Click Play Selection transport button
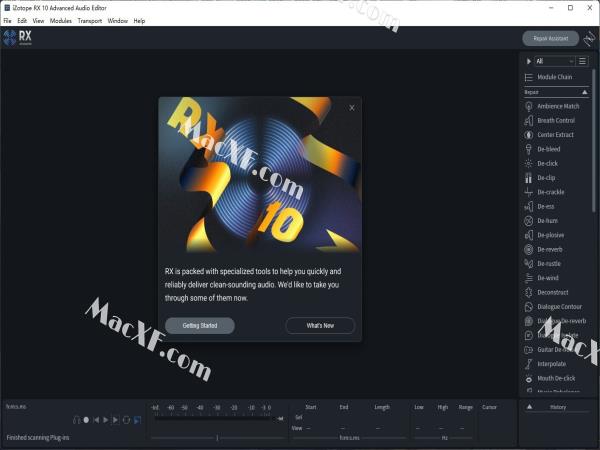600x450 pixels. tap(116, 420)
